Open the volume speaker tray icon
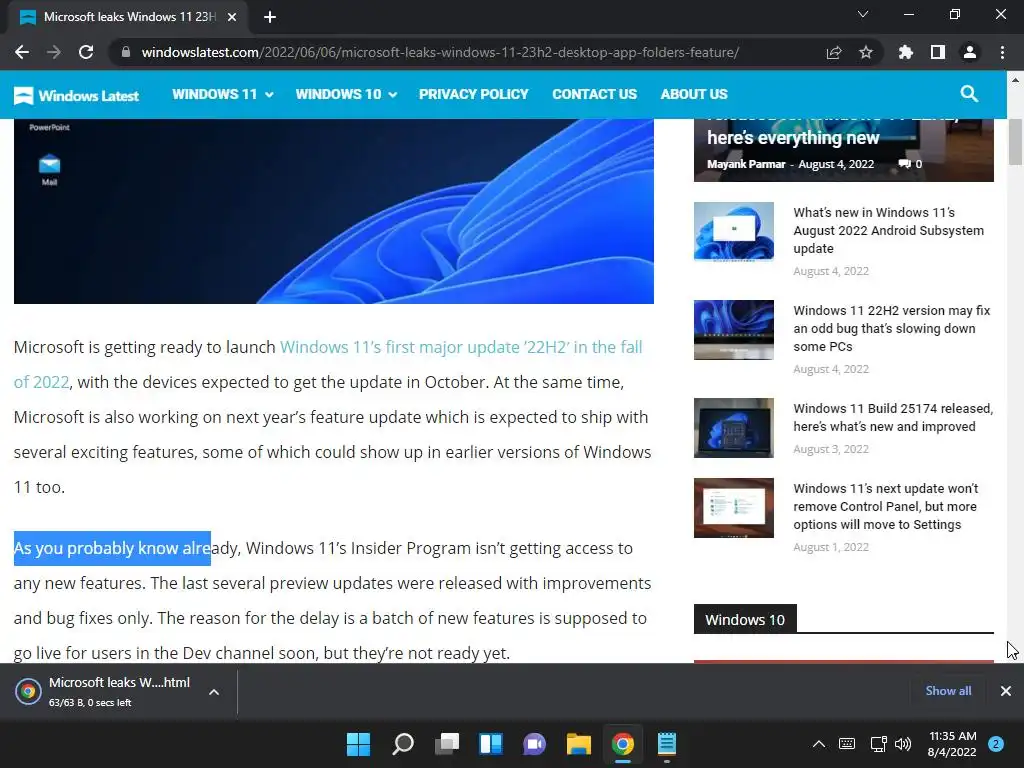1024x768 pixels. [903, 744]
